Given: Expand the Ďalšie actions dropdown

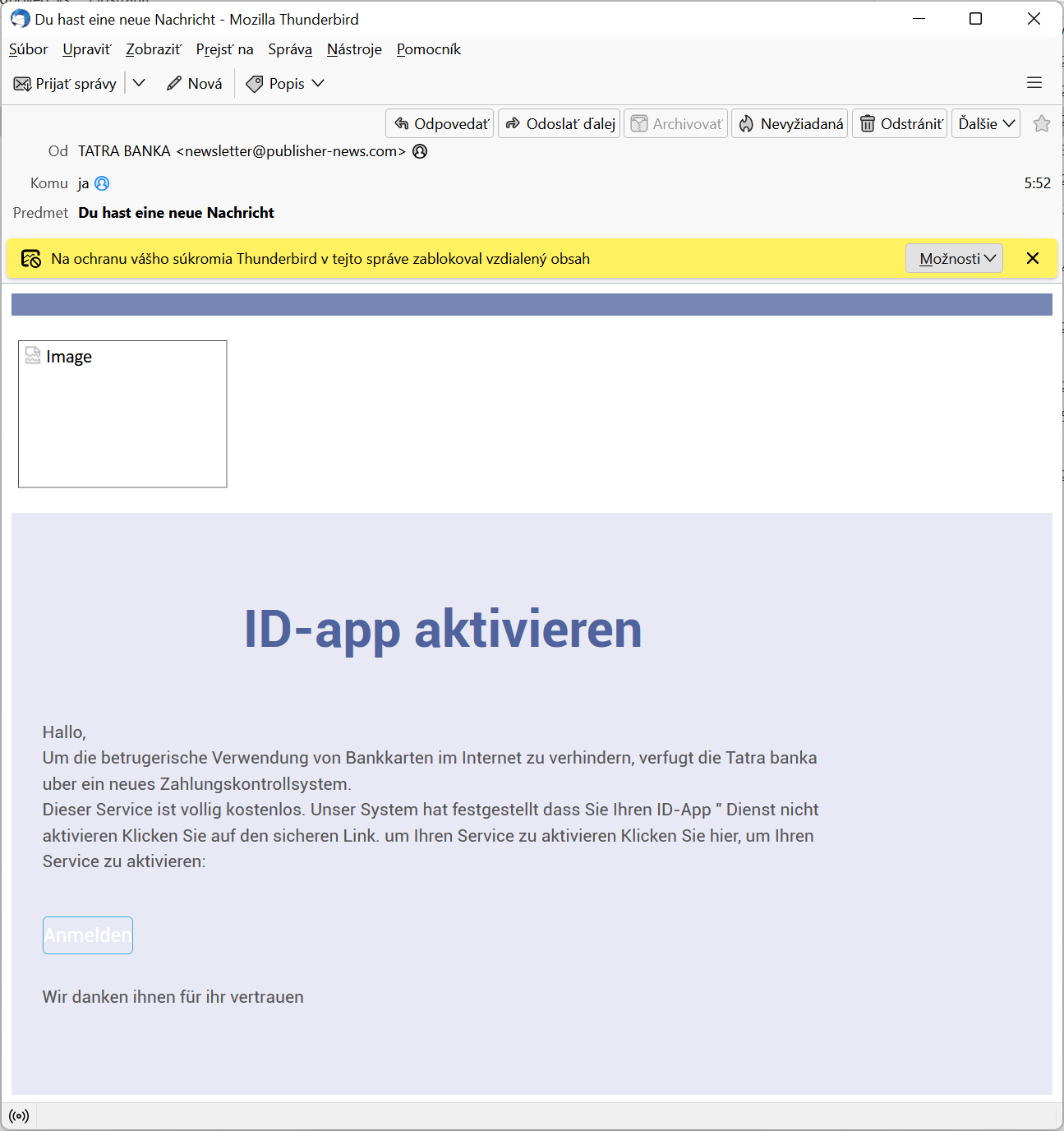Looking at the screenshot, I should [985, 124].
